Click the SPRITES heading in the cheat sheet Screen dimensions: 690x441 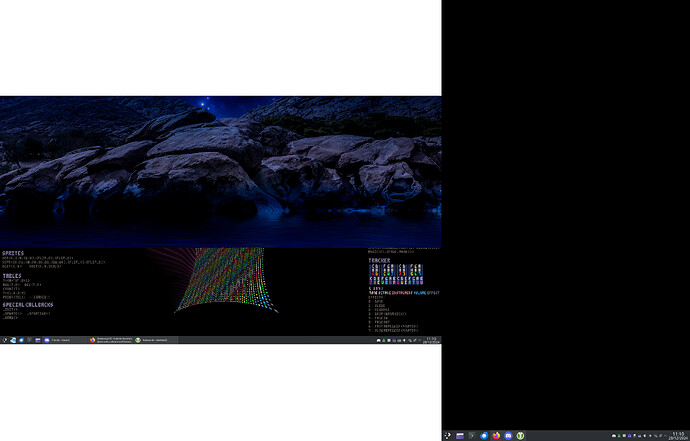click(13, 254)
